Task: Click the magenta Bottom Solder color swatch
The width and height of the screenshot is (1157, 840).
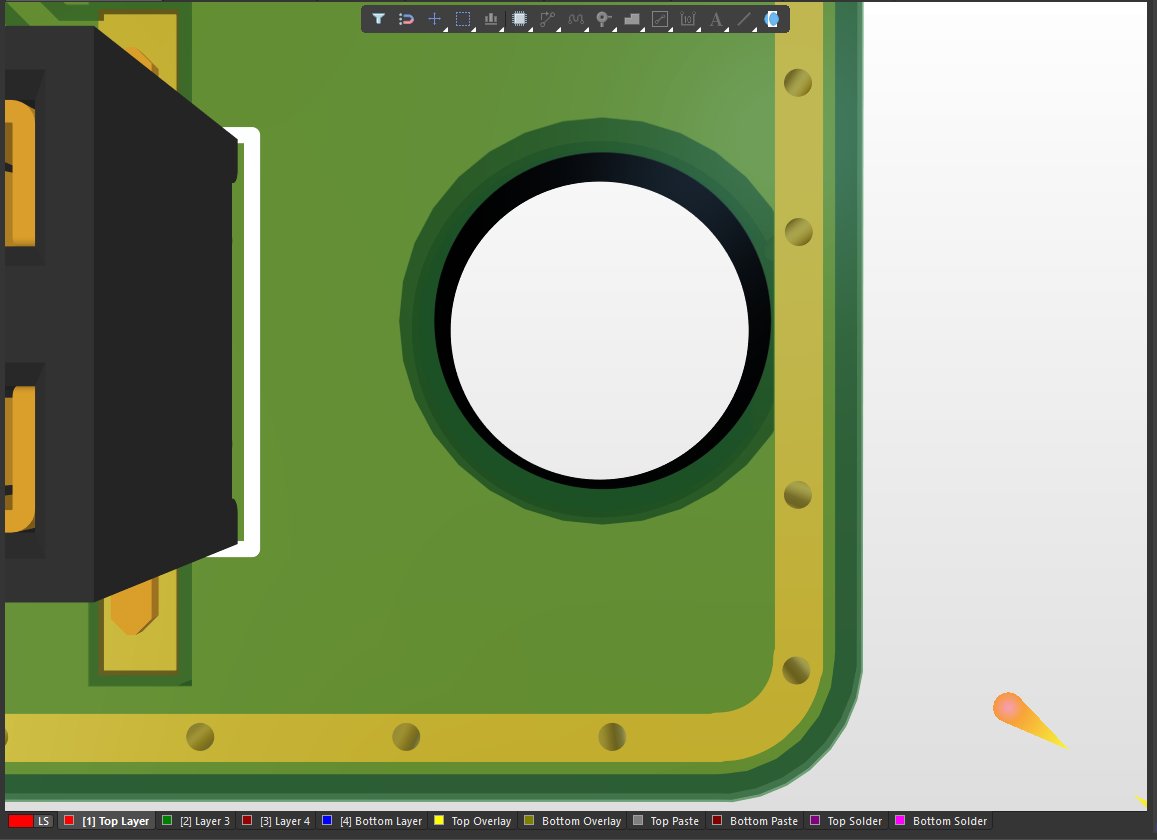Action: (x=900, y=820)
